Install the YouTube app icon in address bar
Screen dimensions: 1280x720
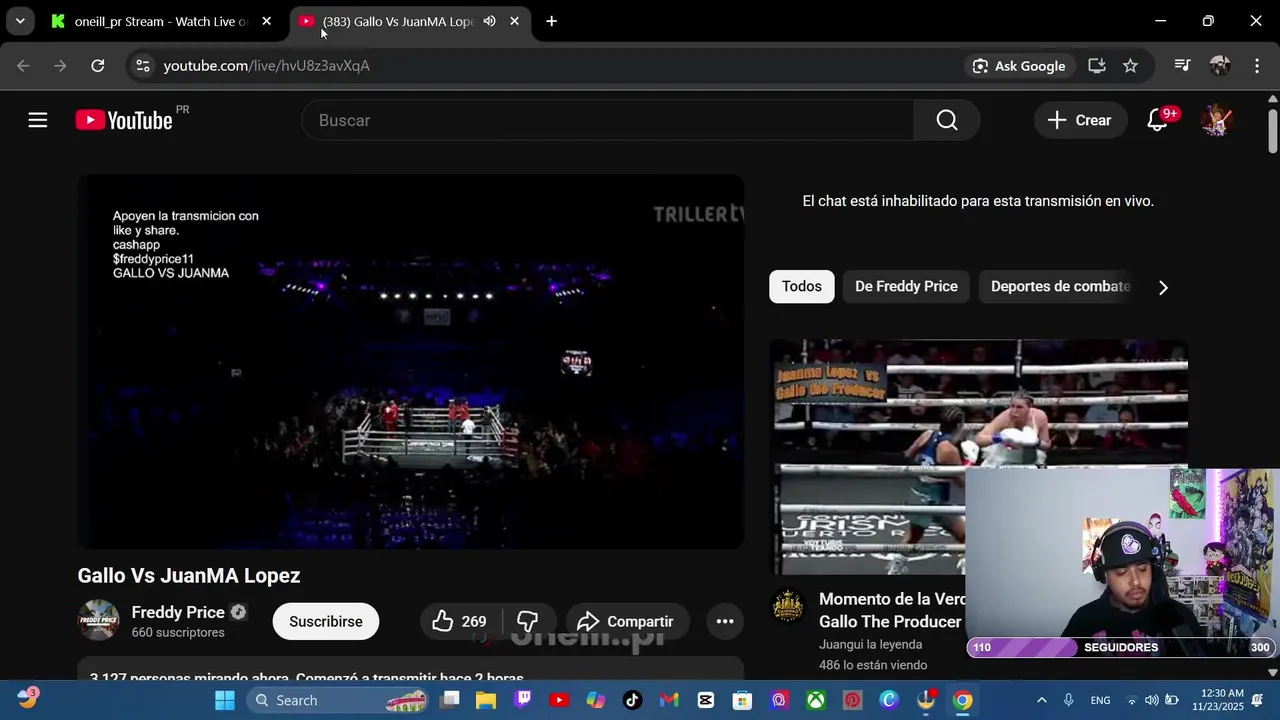point(1097,65)
